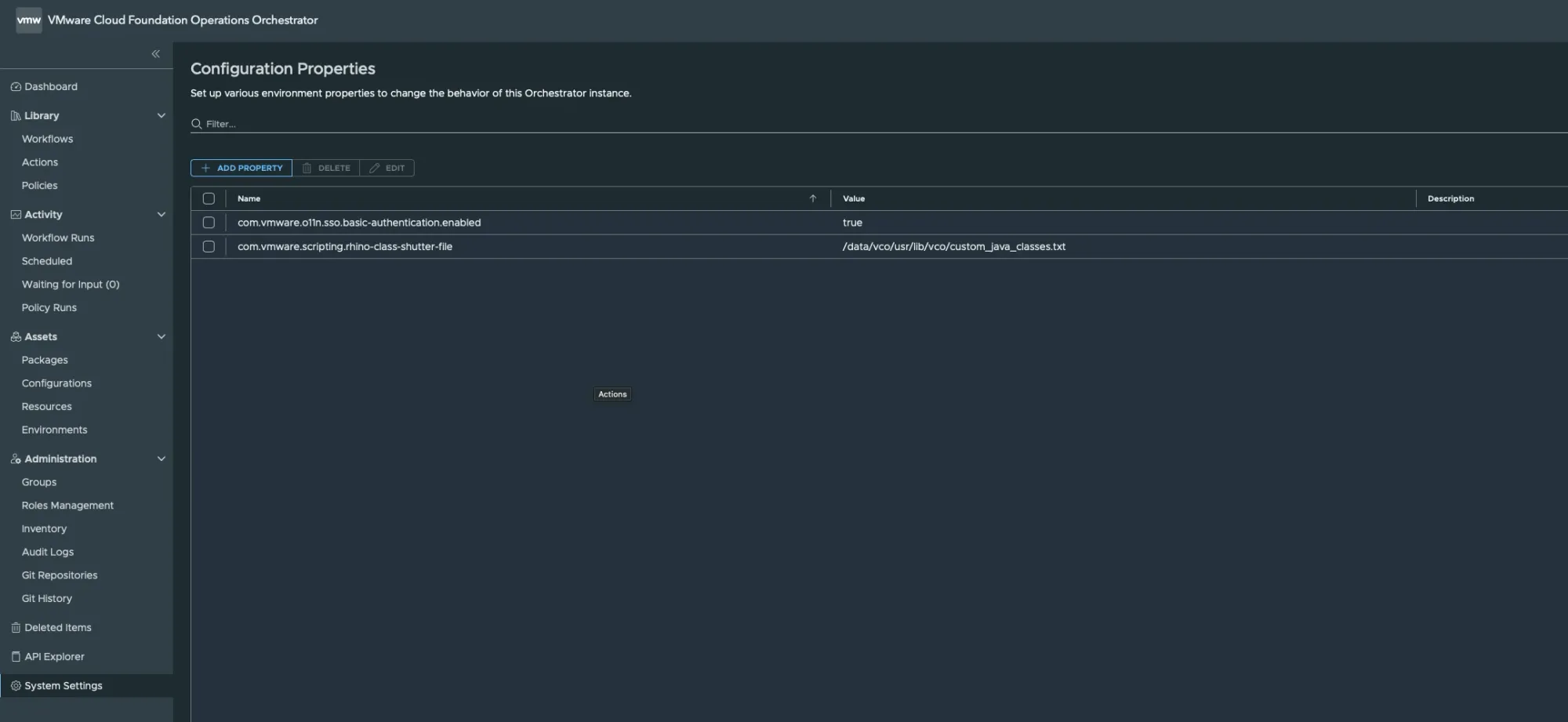Open Dashboard from the sidebar
The height and width of the screenshot is (722, 1568).
coord(51,87)
